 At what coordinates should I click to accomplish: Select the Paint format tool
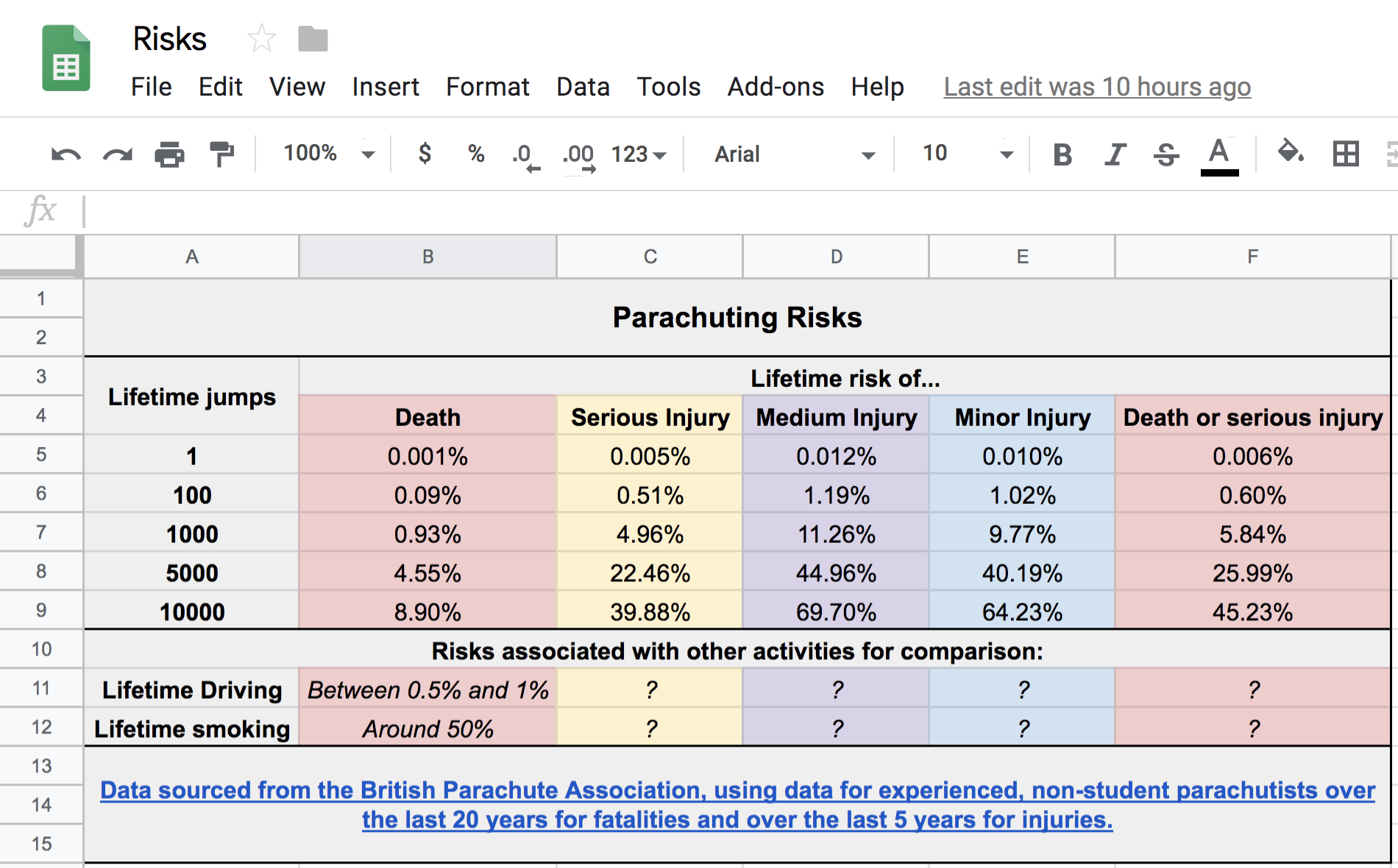(x=221, y=154)
